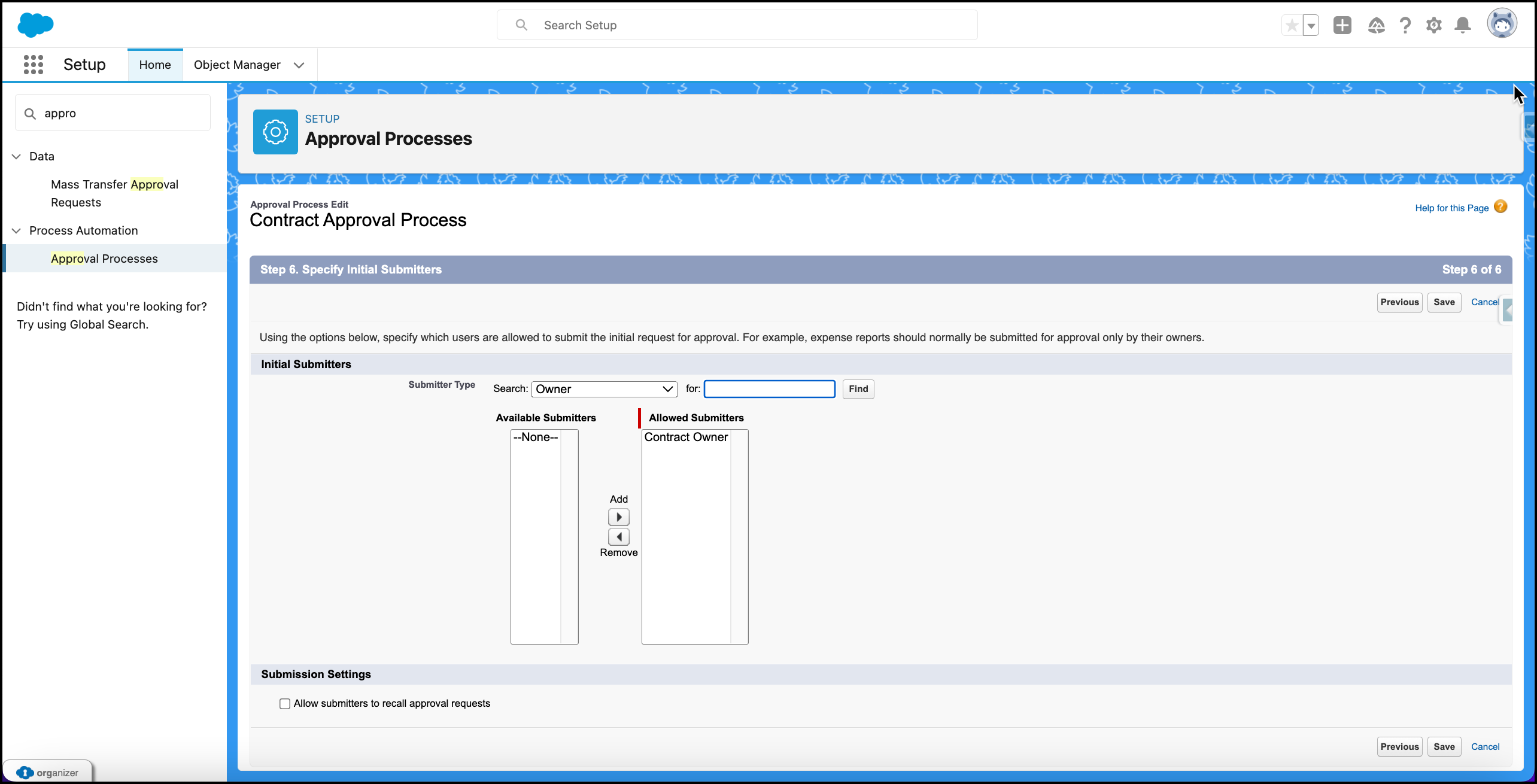Click the bottom Previous button

[x=1399, y=746]
